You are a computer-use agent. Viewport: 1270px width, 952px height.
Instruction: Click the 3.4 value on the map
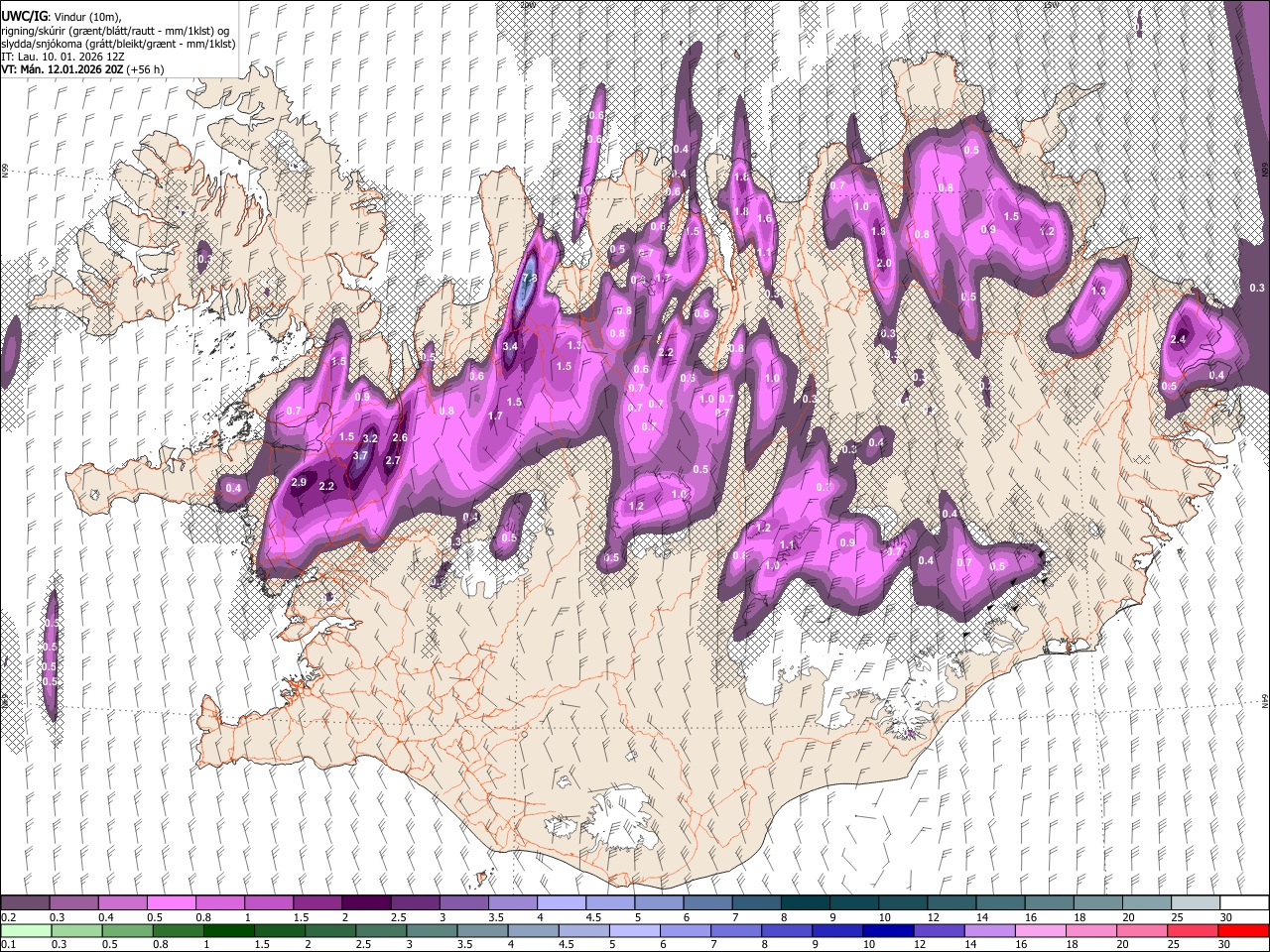tap(510, 346)
